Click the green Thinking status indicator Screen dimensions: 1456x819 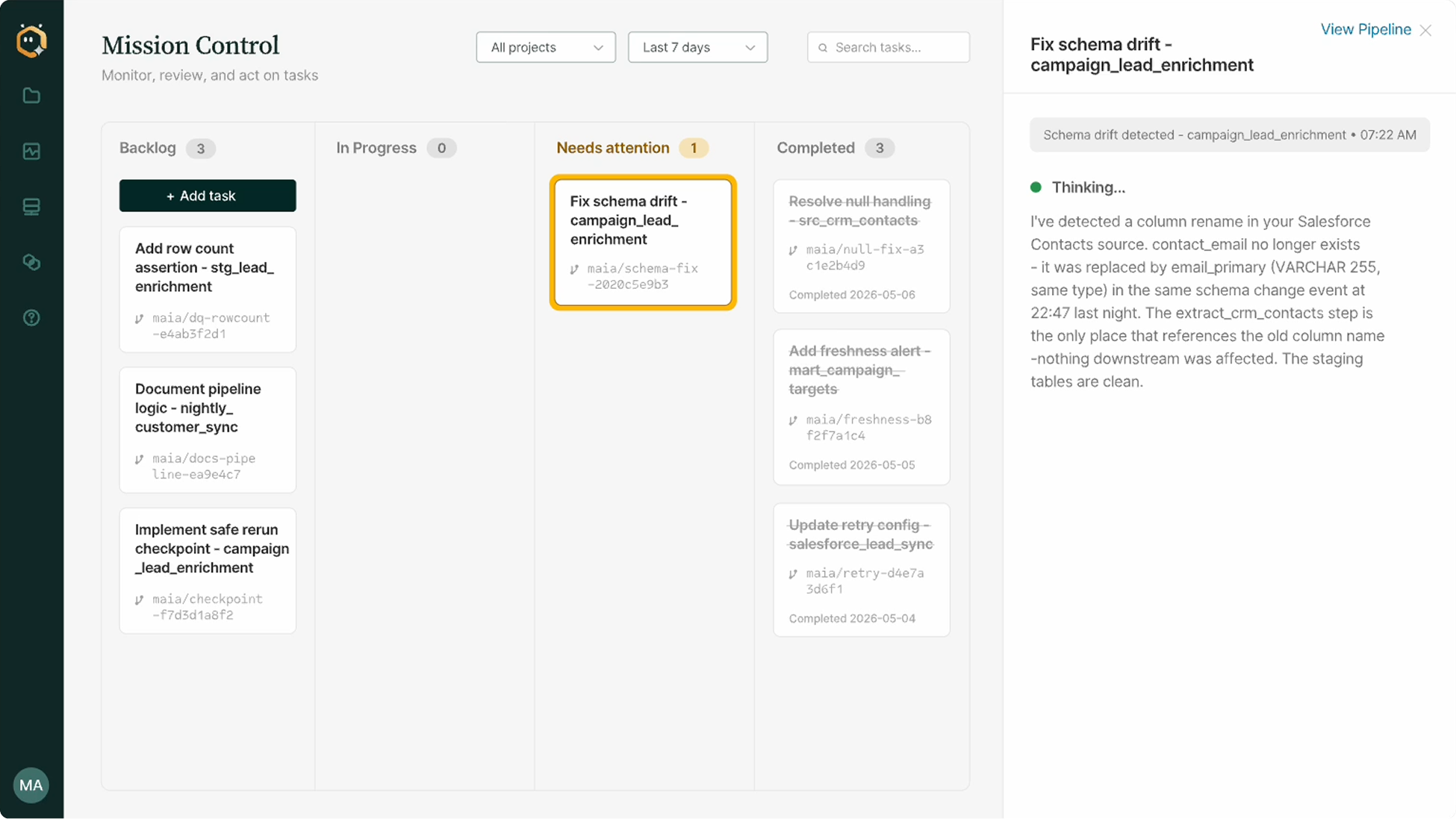[1036, 187]
